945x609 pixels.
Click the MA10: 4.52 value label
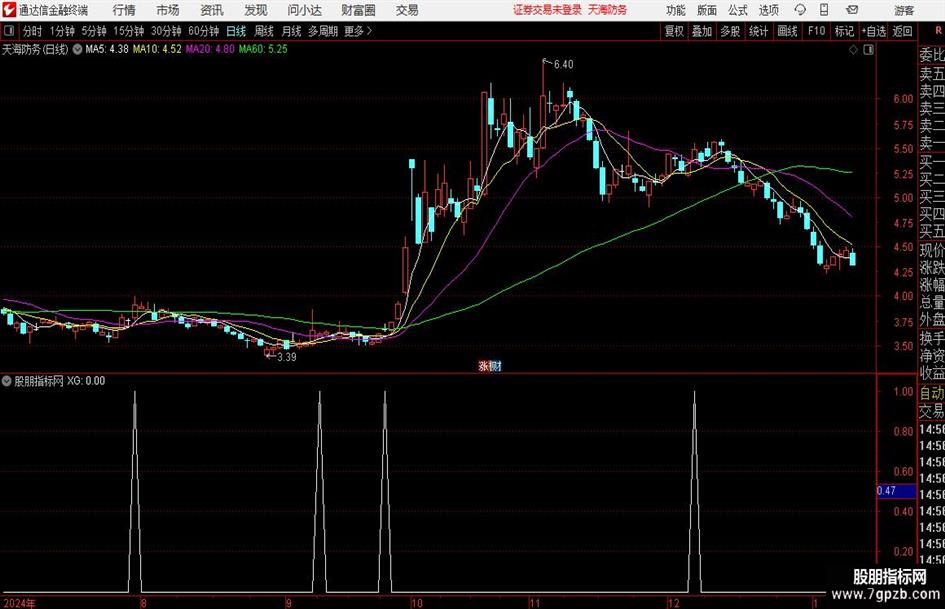click(x=157, y=49)
